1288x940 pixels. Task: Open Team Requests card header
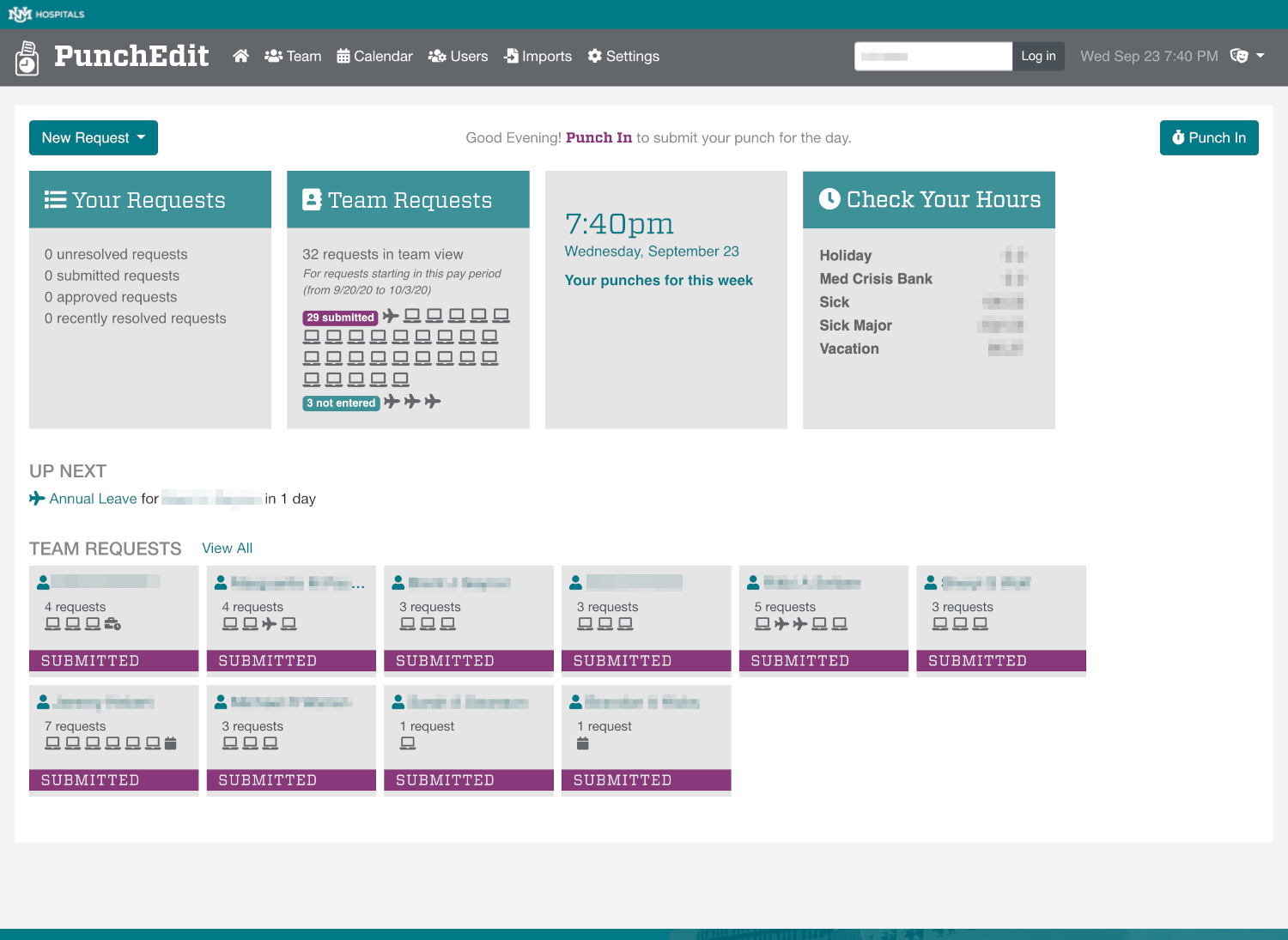tap(408, 199)
